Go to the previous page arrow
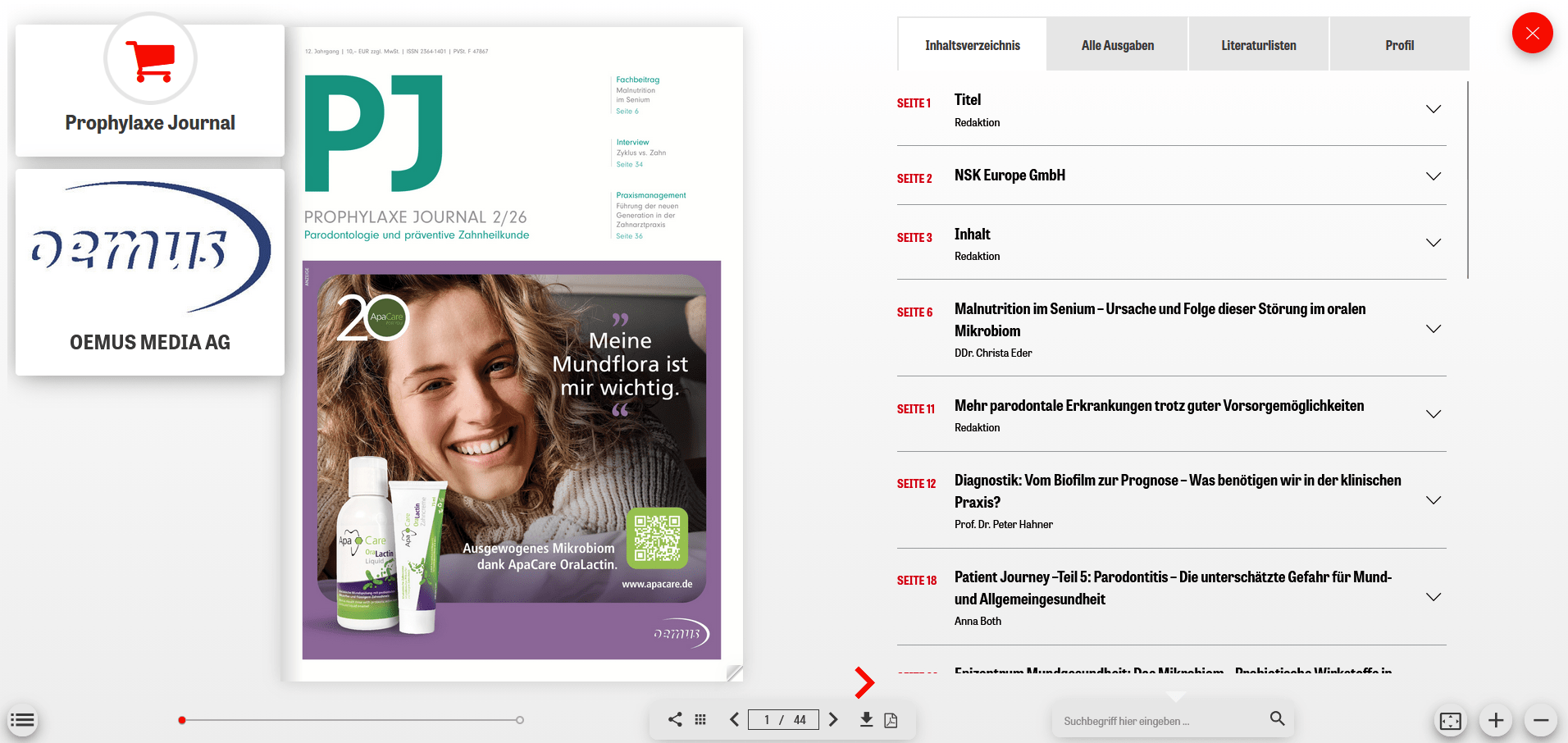This screenshot has height=743, width=1568. tap(734, 719)
